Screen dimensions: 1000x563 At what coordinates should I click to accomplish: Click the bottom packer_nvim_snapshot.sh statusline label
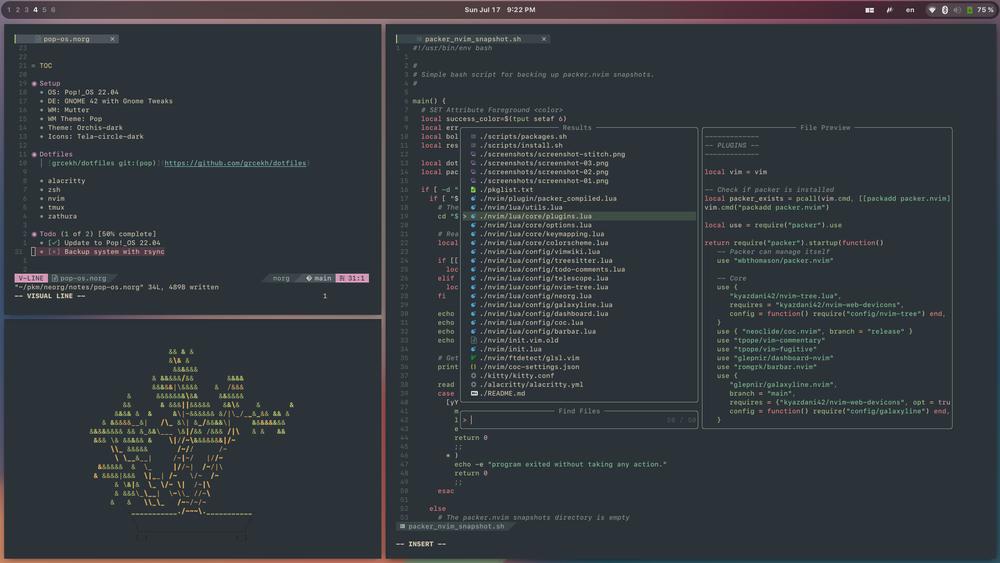[x=456, y=527]
